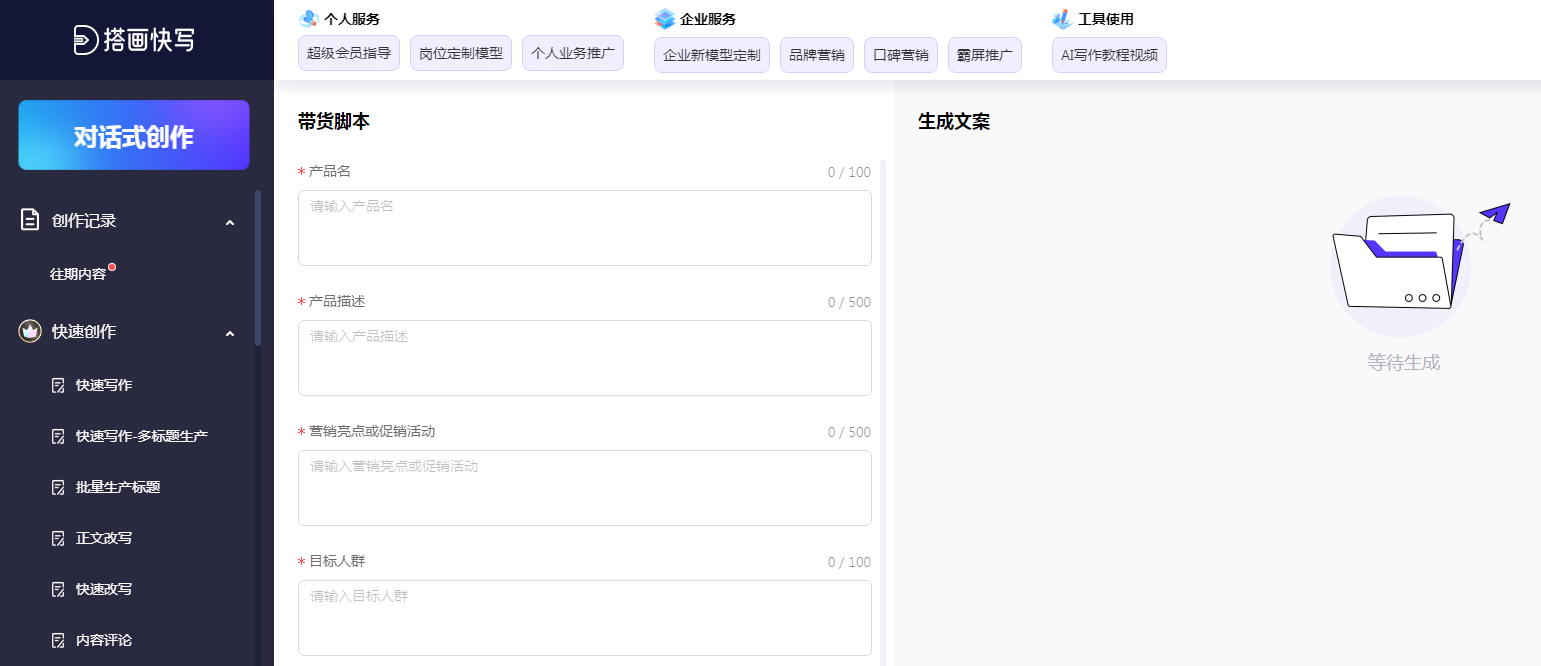Click the 创作记录 document icon
This screenshot has height=666, width=1541.
(x=30, y=221)
